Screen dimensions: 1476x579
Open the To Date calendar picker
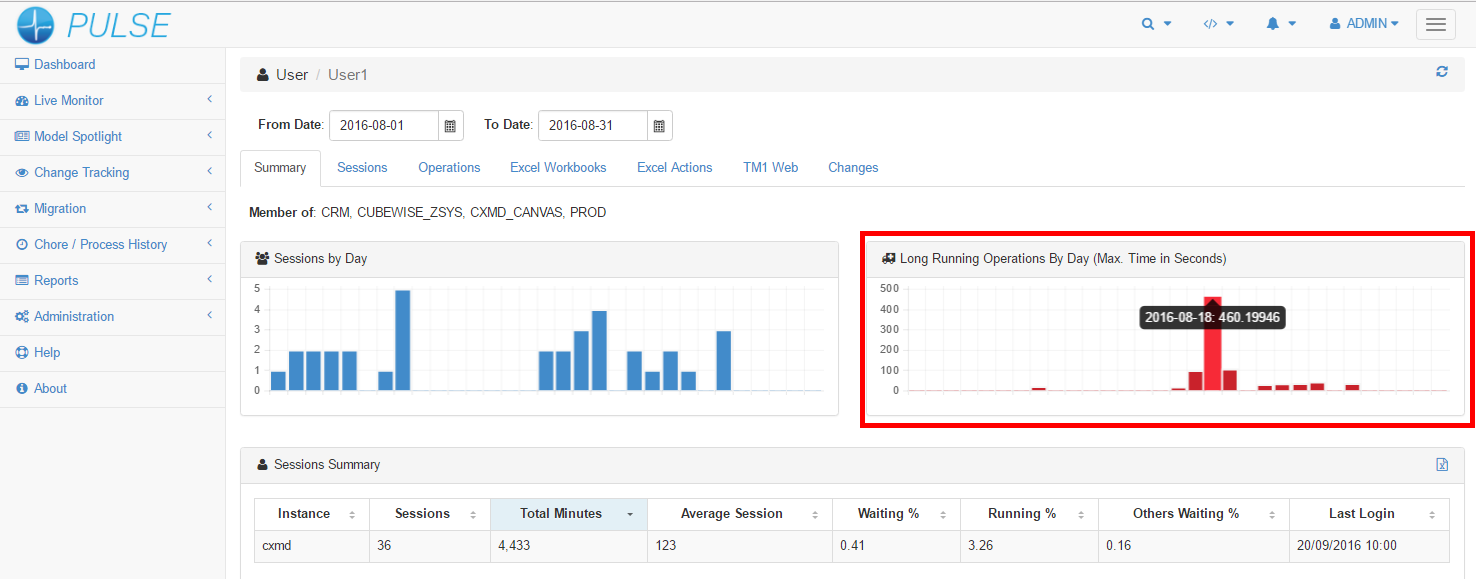(x=659, y=126)
